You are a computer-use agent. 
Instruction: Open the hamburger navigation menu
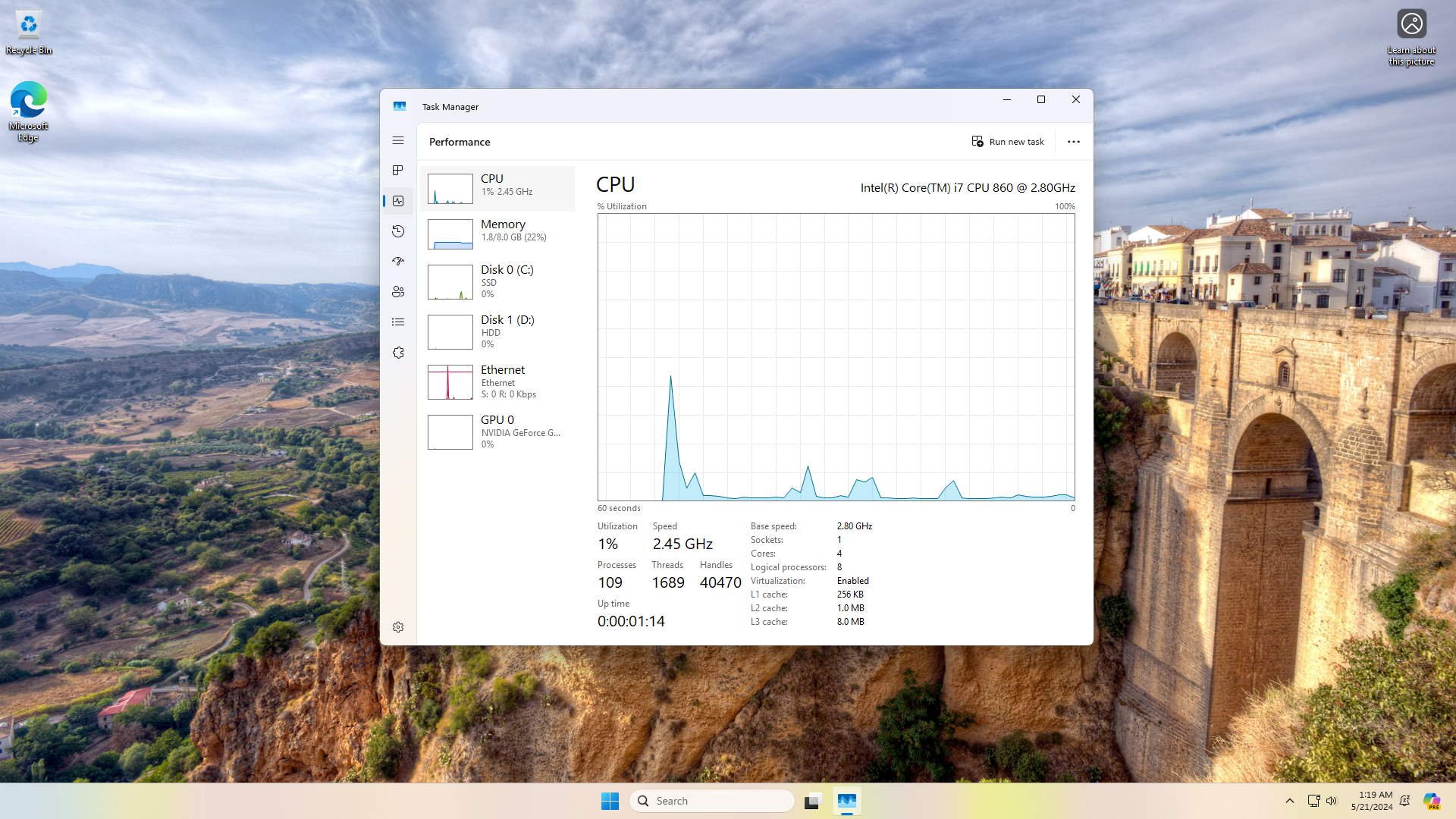pyautogui.click(x=398, y=140)
